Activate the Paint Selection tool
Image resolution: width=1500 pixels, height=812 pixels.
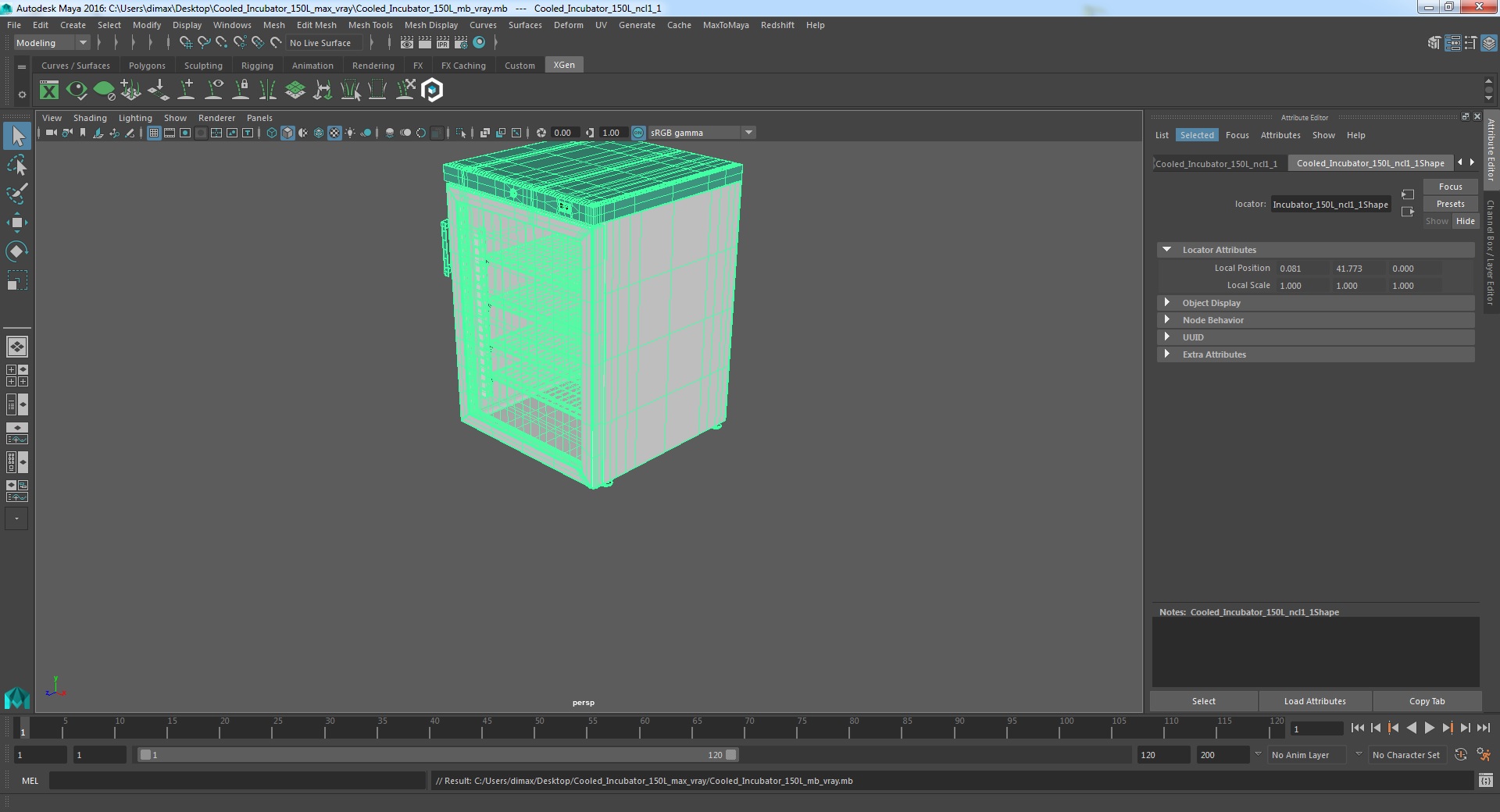tap(16, 194)
